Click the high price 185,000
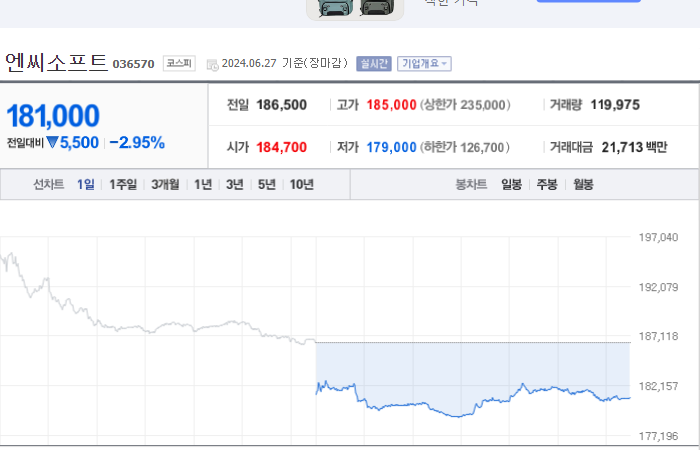The height and width of the screenshot is (450, 700). point(392,105)
